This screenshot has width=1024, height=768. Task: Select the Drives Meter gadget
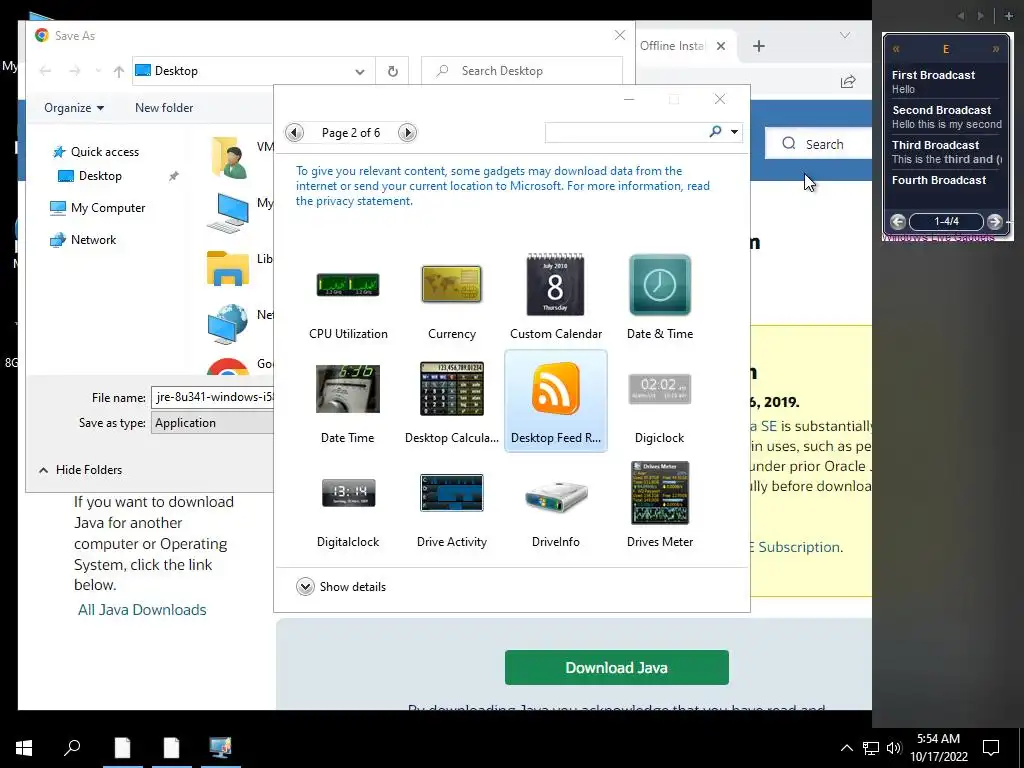pos(660,505)
